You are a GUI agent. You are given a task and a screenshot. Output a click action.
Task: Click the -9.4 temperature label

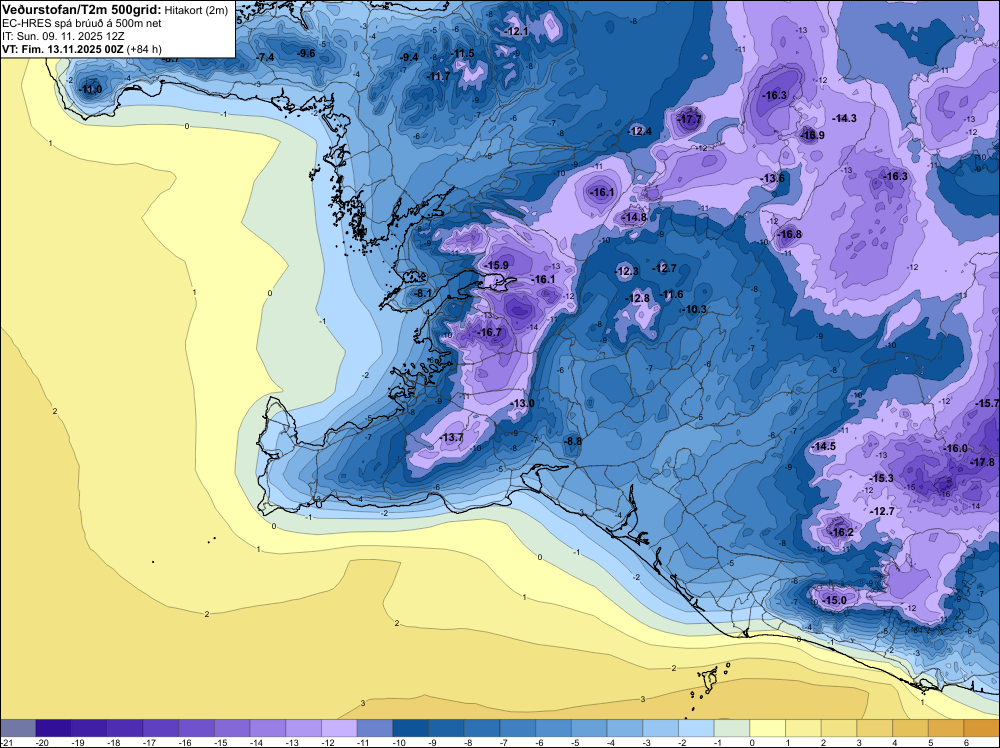click(x=408, y=57)
